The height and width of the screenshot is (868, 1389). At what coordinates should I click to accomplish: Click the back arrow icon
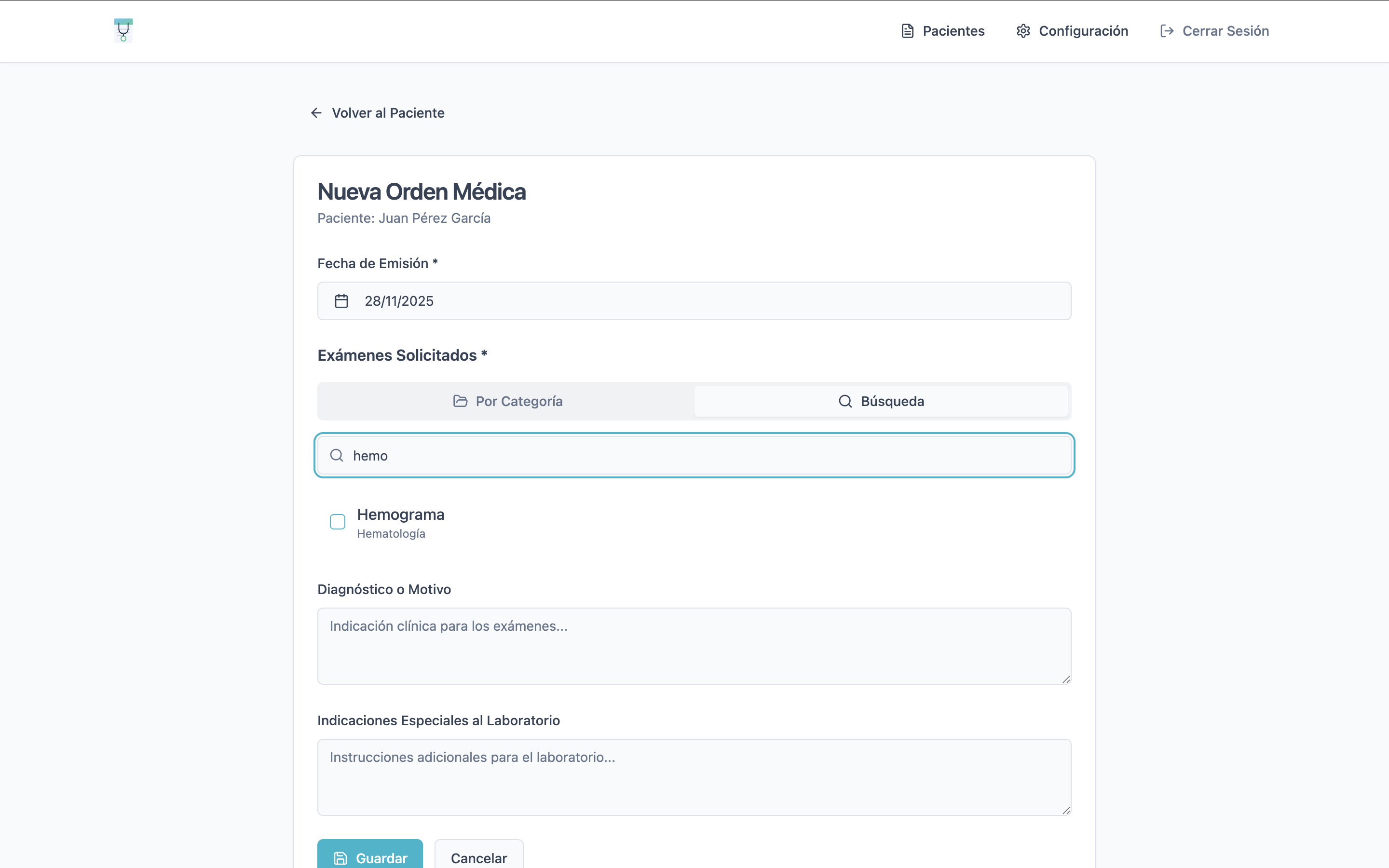pyautogui.click(x=316, y=113)
